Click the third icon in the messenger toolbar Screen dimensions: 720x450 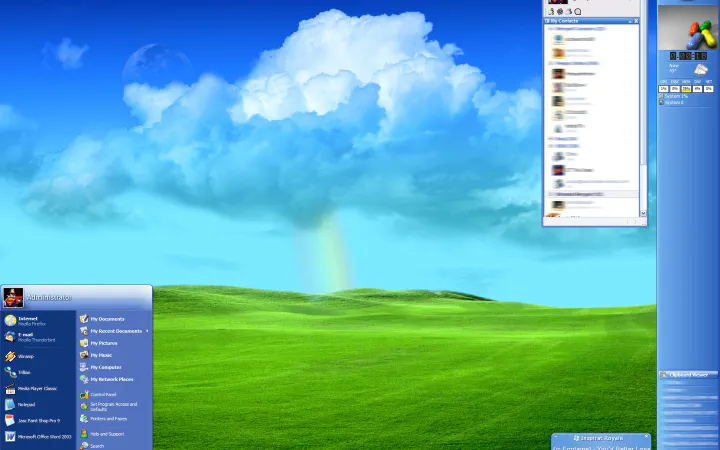coord(569,11)
